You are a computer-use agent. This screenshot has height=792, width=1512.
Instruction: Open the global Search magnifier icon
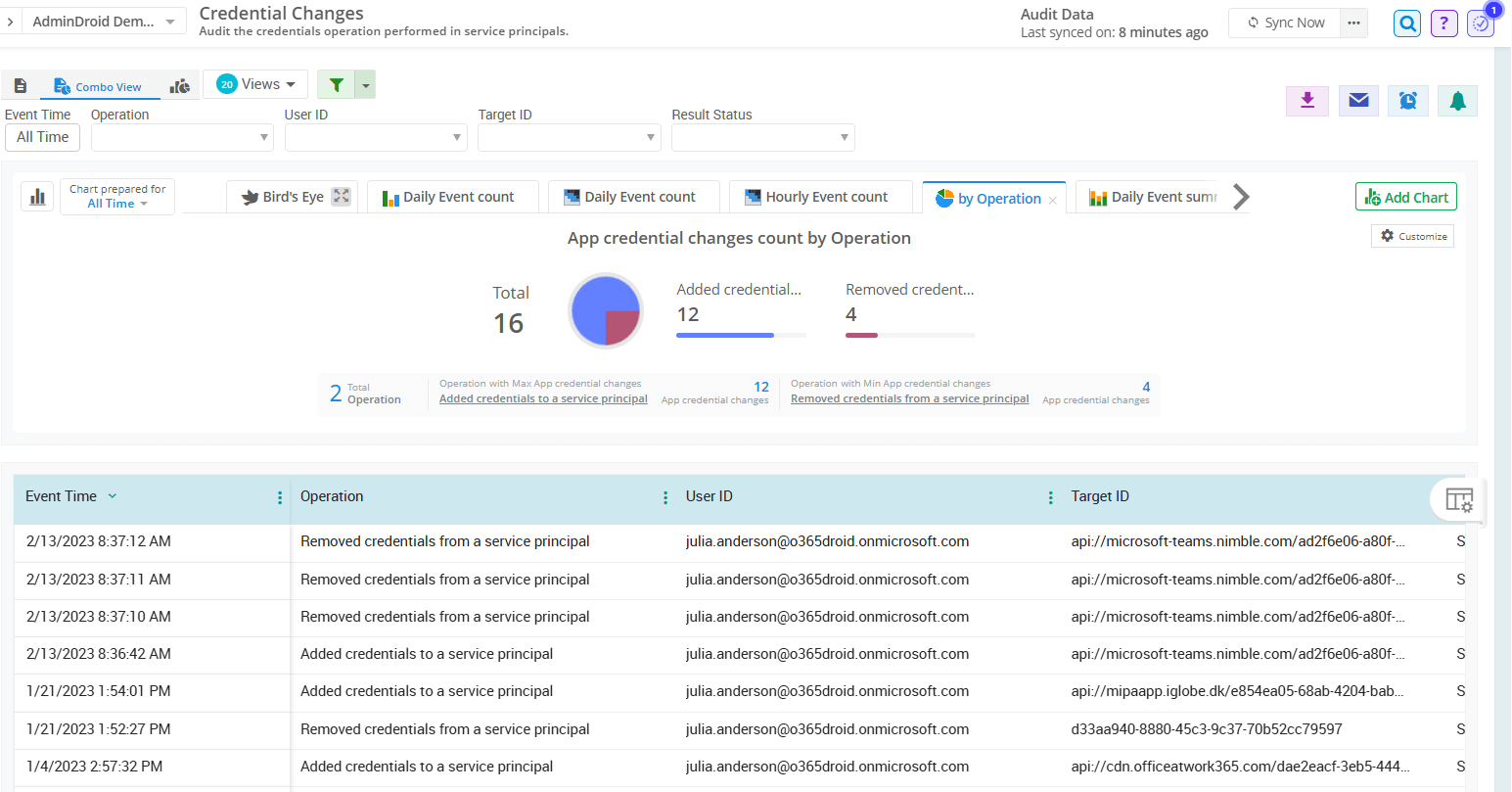click(x=1406, y=23)
